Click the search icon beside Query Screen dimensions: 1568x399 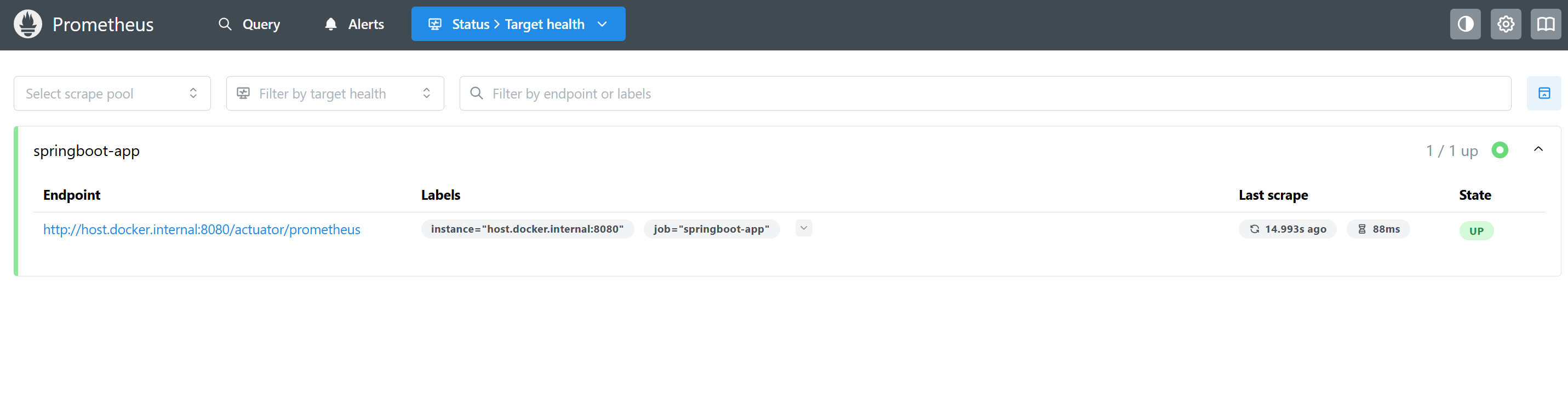pos(225,24)
